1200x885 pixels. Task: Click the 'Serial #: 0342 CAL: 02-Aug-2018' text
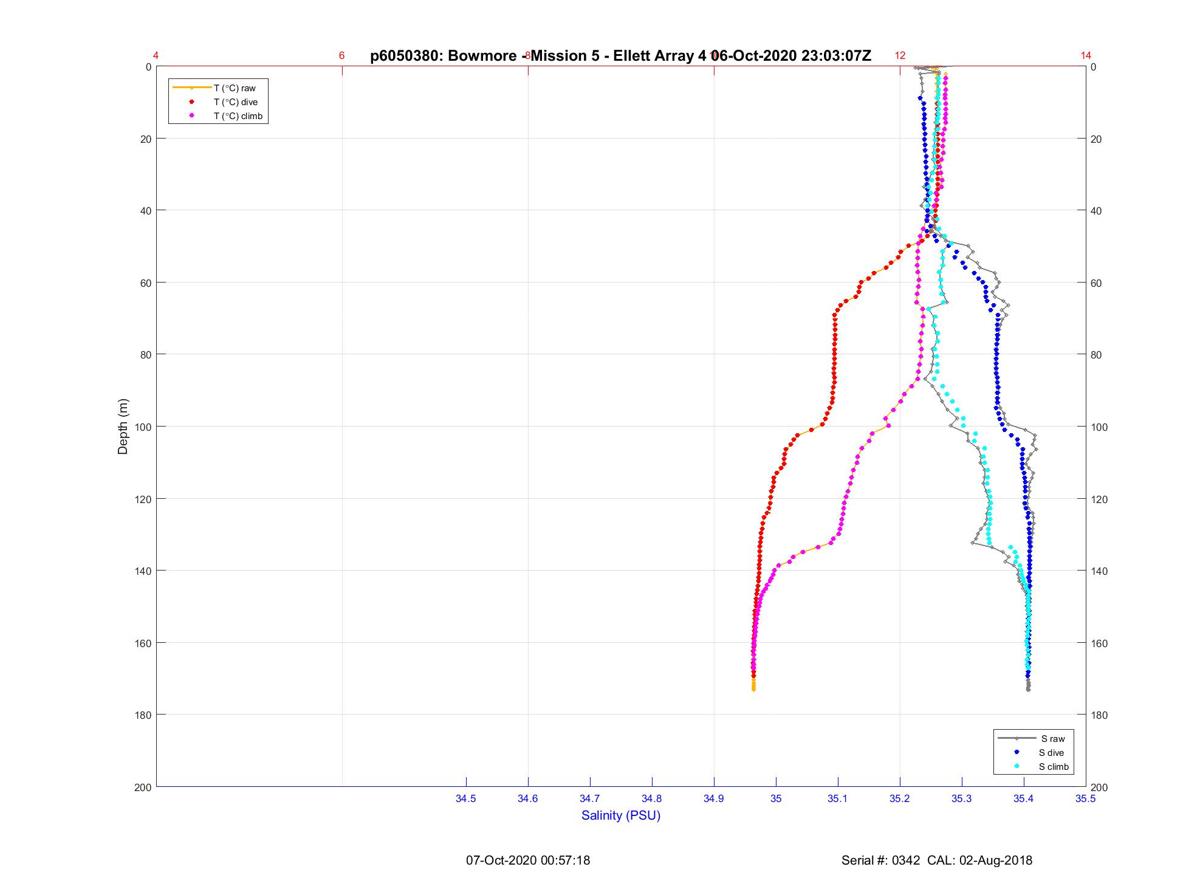937,860
